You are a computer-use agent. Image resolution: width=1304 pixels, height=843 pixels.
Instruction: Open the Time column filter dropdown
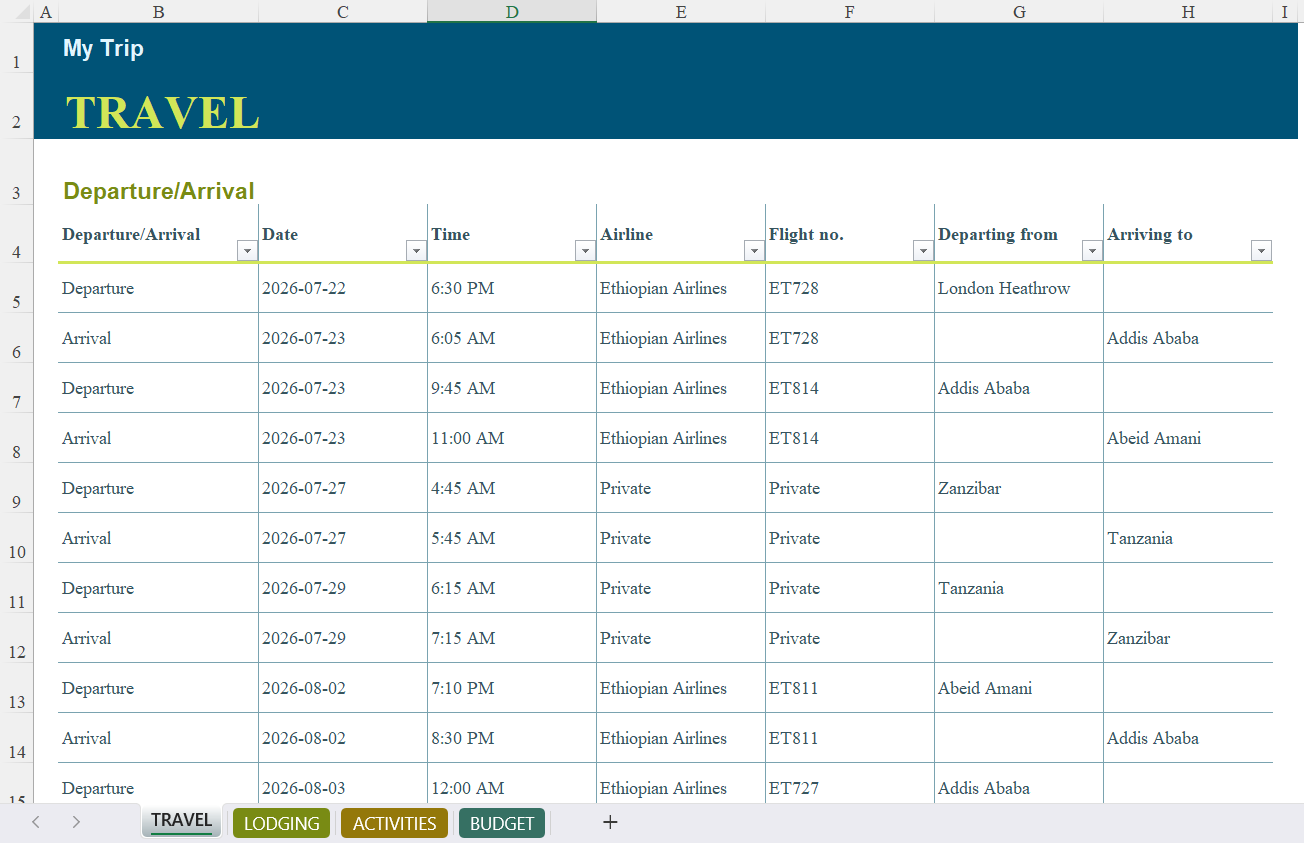(585, 251)
